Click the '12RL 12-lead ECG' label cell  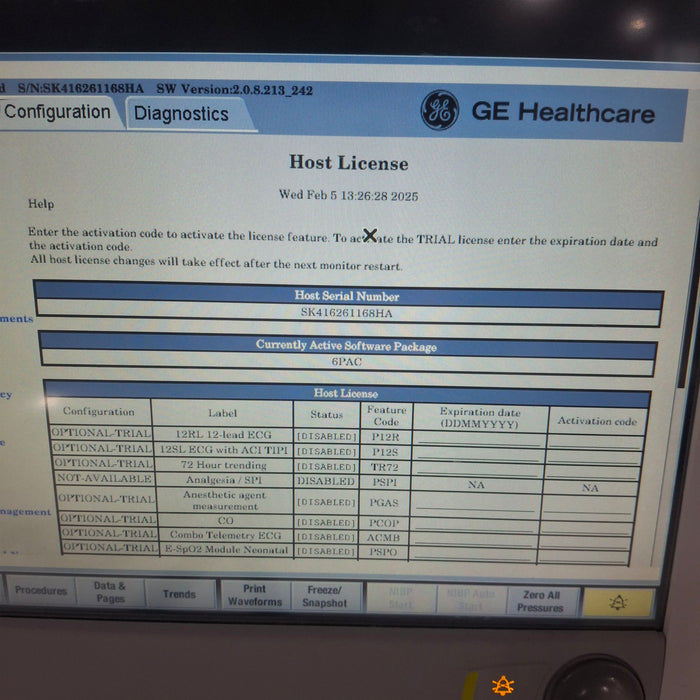[x=223, y=434]
